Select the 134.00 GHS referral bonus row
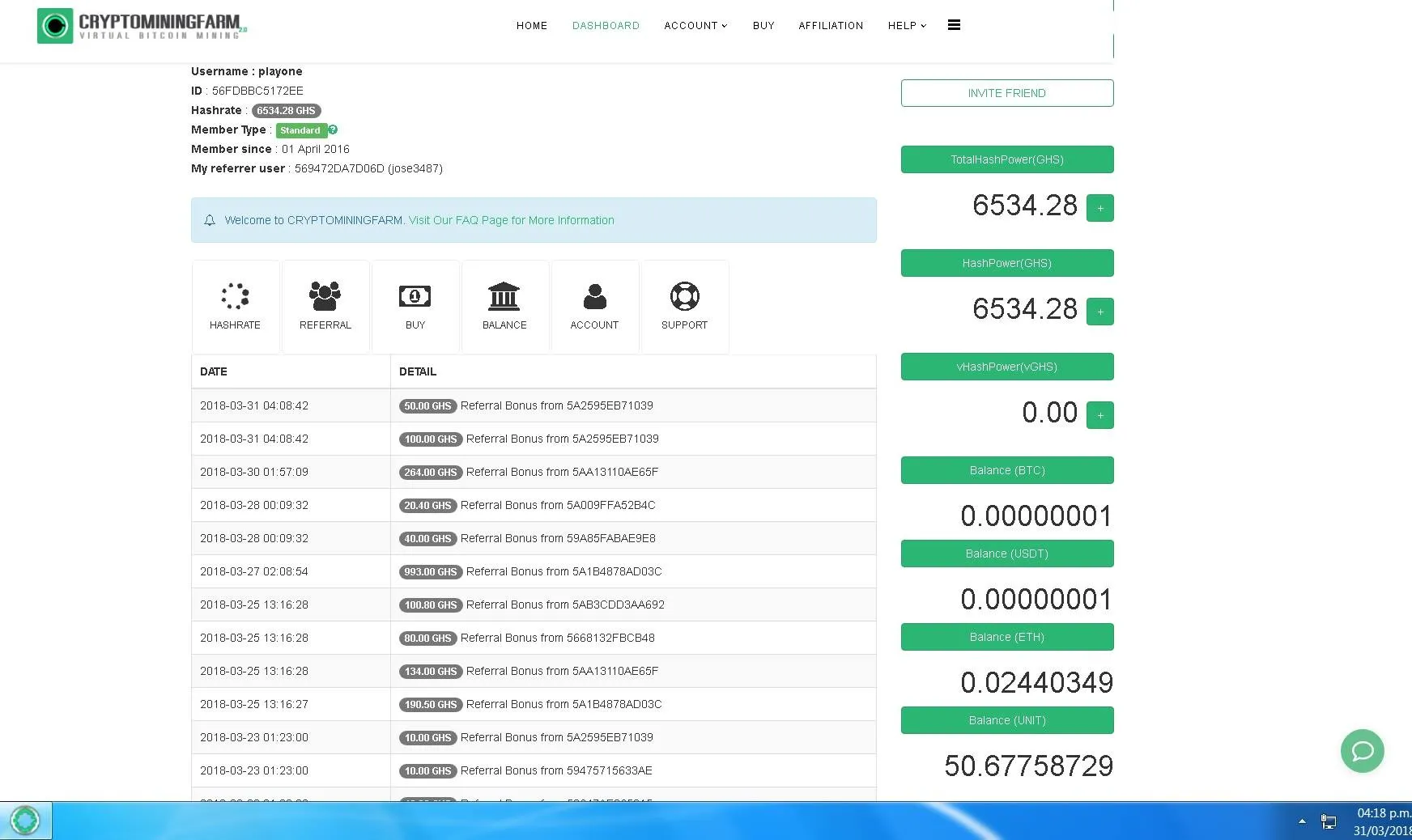This screenshot has width=1412, height=840. click(x=534, y=671)
